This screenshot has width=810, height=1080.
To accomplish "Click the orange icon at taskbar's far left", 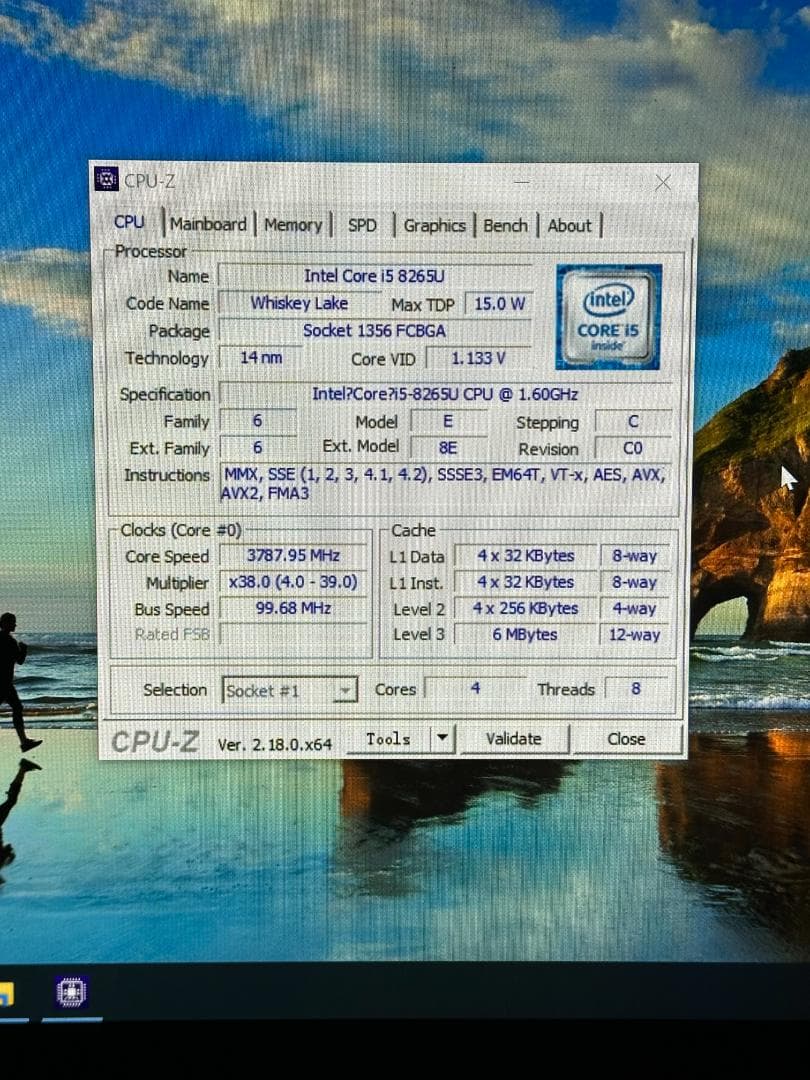I will (7, 990).
